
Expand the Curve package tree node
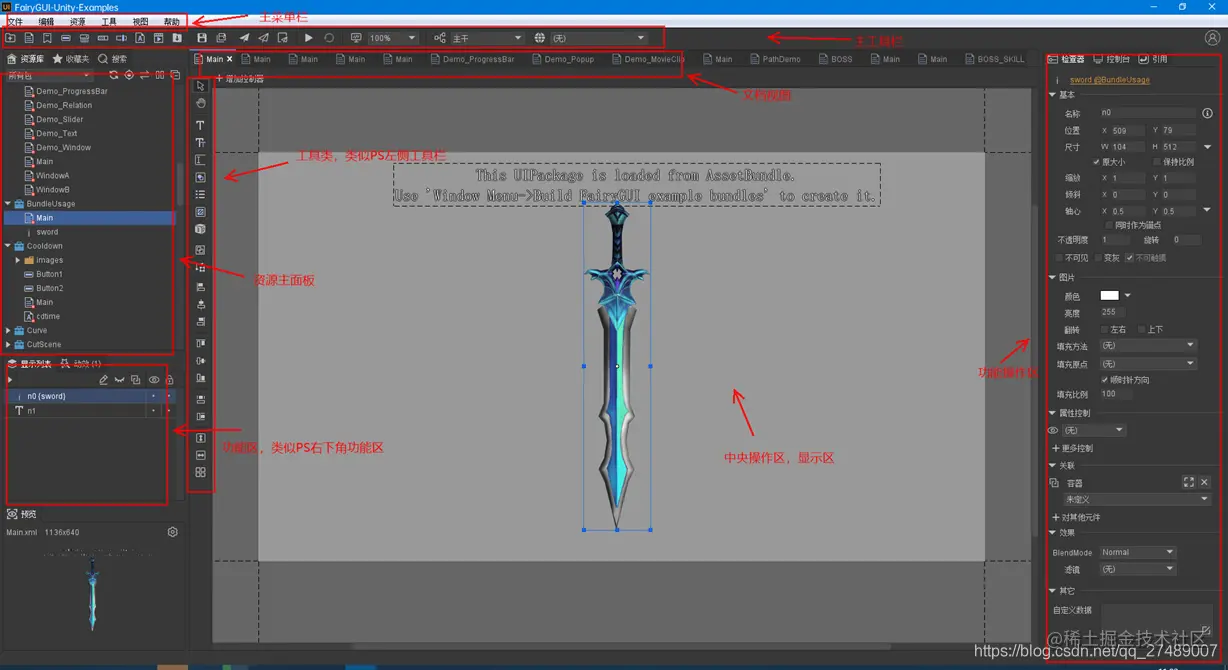coord(8,330)
